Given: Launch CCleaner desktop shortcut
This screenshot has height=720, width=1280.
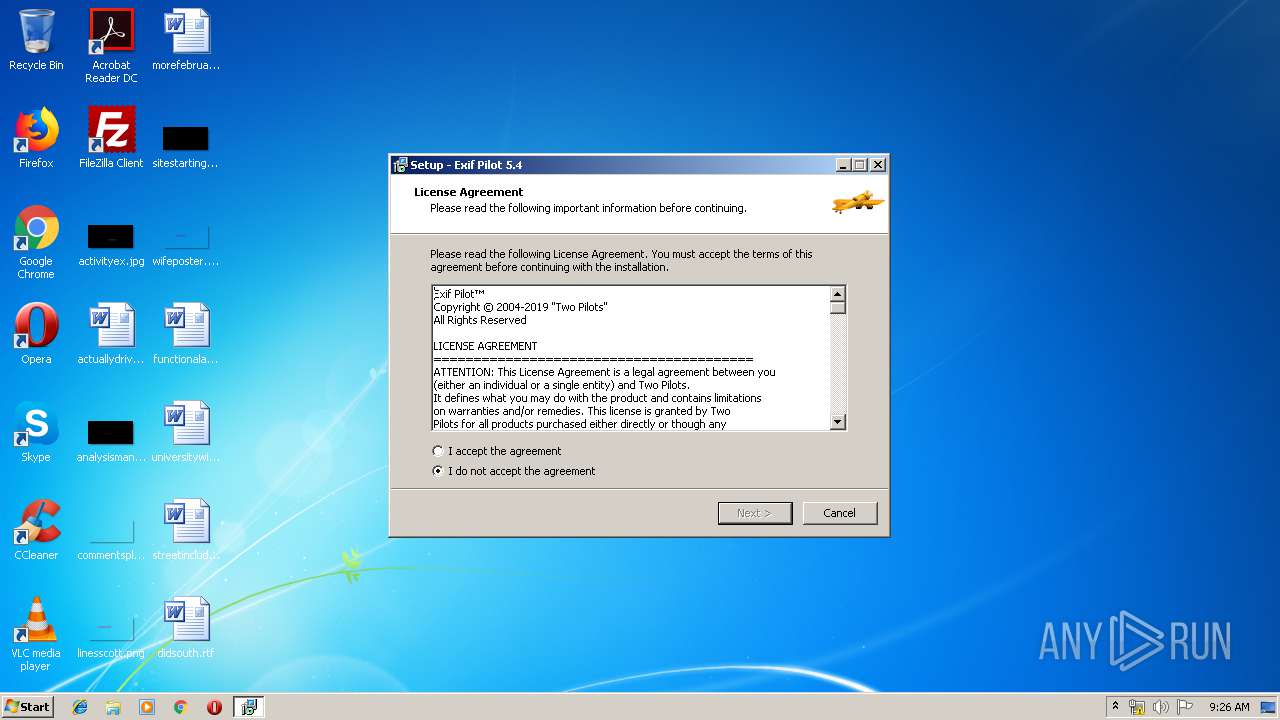Looking at the screenshot, I should point(36,531).
